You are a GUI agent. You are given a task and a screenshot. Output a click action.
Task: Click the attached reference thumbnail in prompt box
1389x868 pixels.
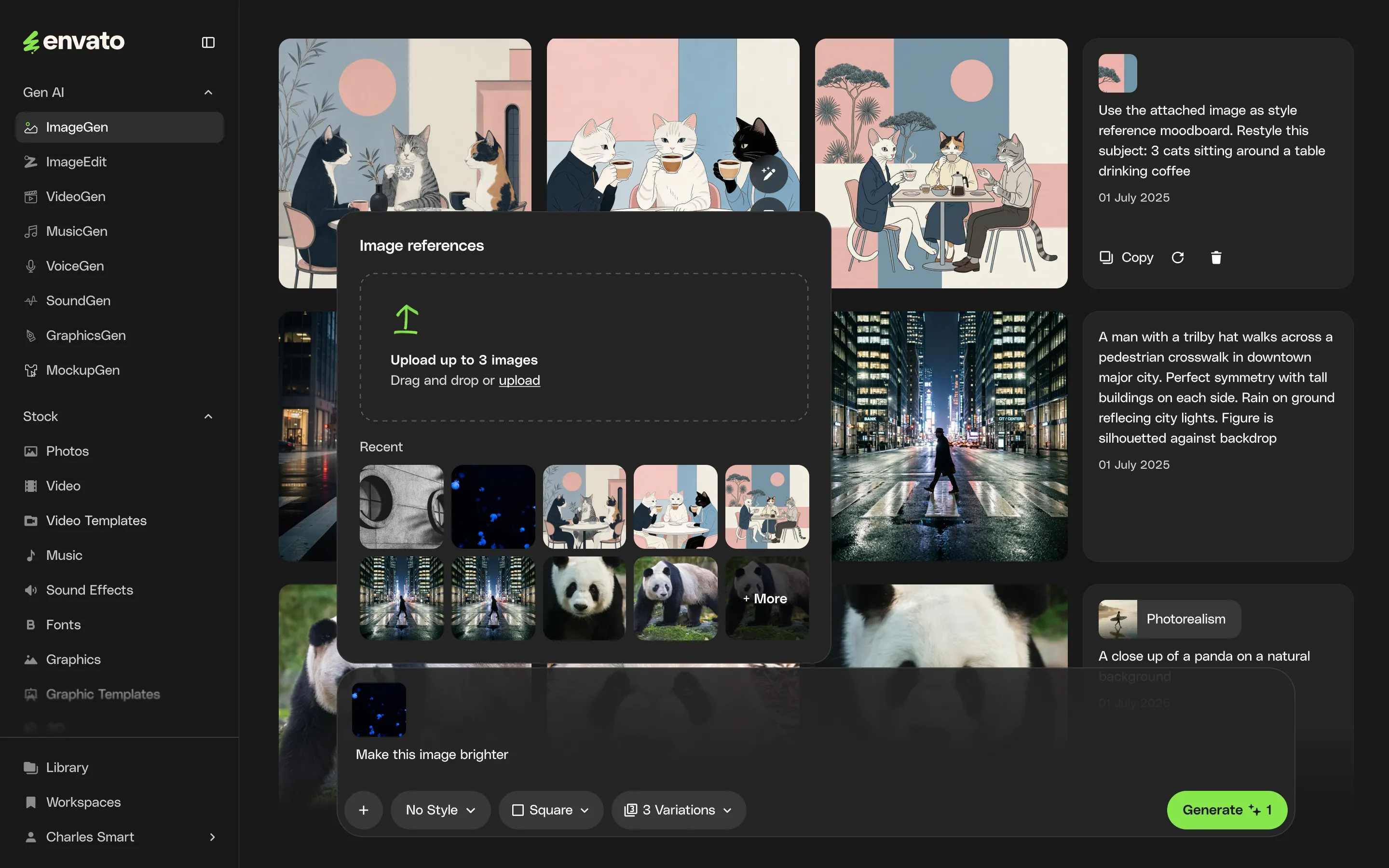[379, 709]
